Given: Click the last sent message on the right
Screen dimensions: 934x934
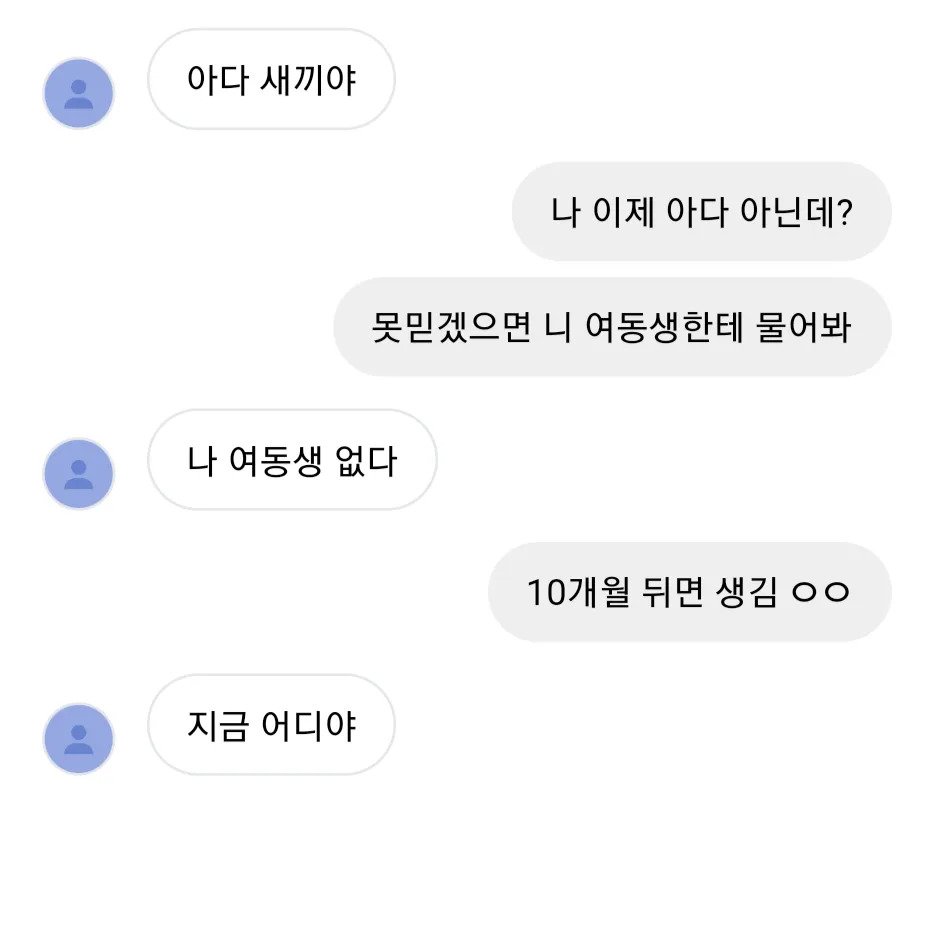Looking at the screenshot, I should (688, 592).
